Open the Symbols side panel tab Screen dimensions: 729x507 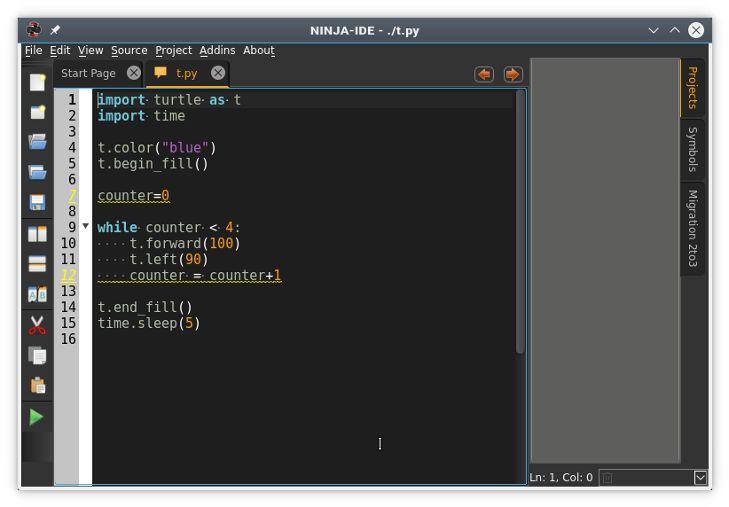tap(692, 149)
